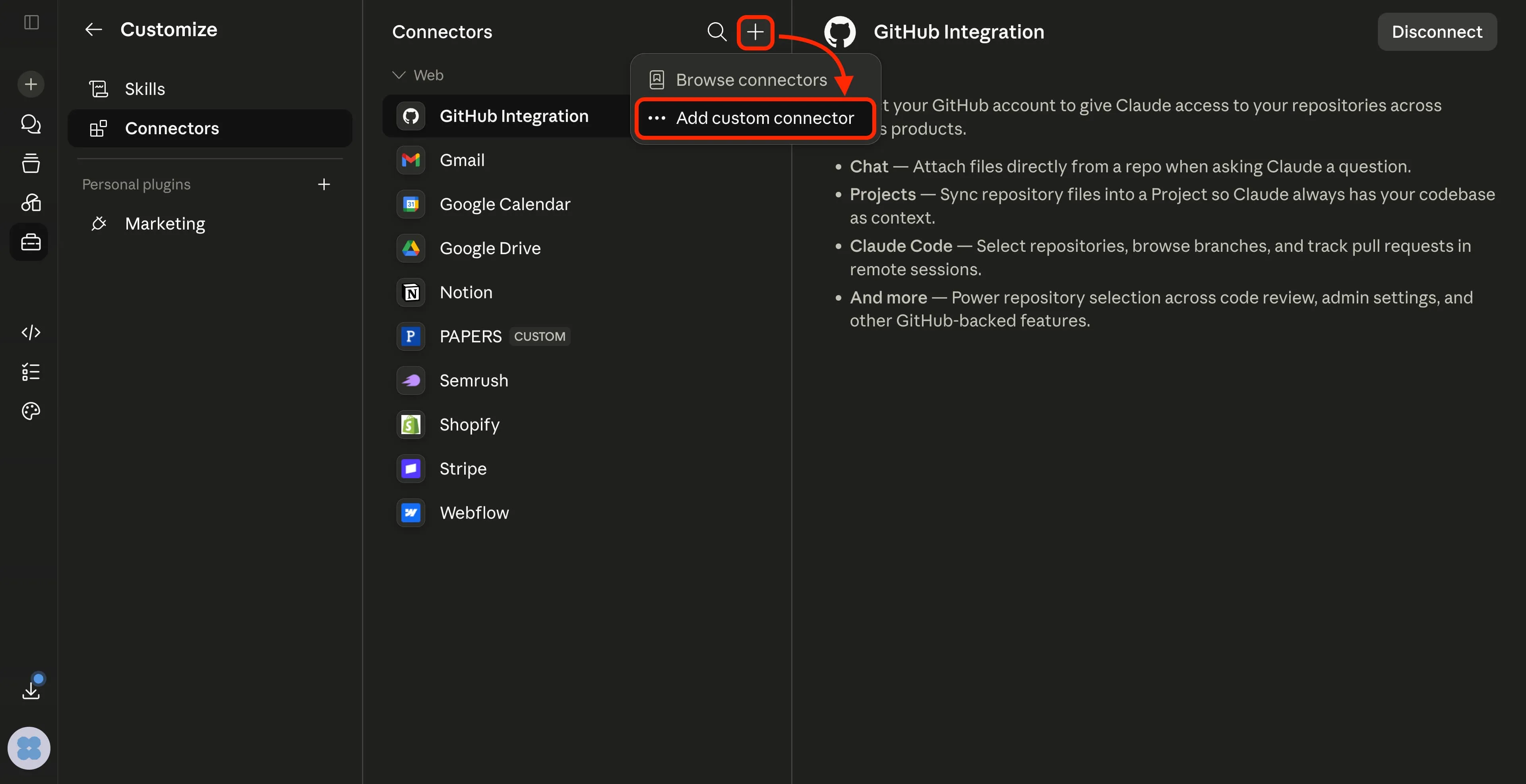
Task: Click the CUSTOM badge on PAPERS
Action: (x=539, y=336)
